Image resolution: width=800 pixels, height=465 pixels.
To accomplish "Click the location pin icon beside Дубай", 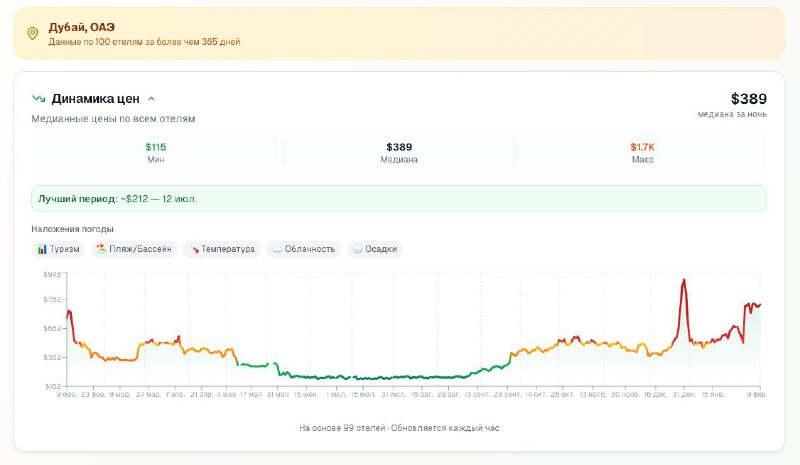I will pyautogui.click(x=33, y=34).
